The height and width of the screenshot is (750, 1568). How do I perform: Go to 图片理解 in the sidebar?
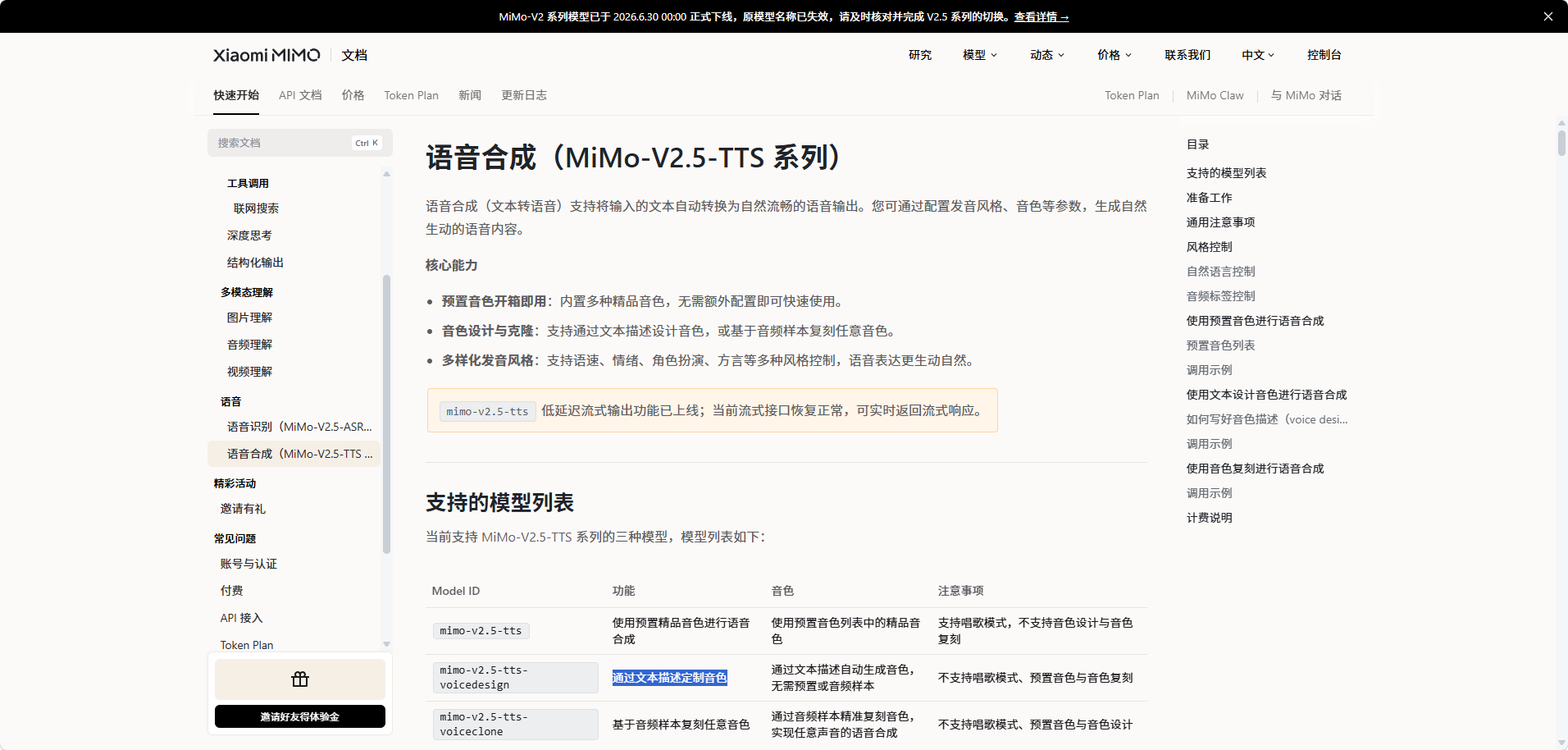pos(249,318)
